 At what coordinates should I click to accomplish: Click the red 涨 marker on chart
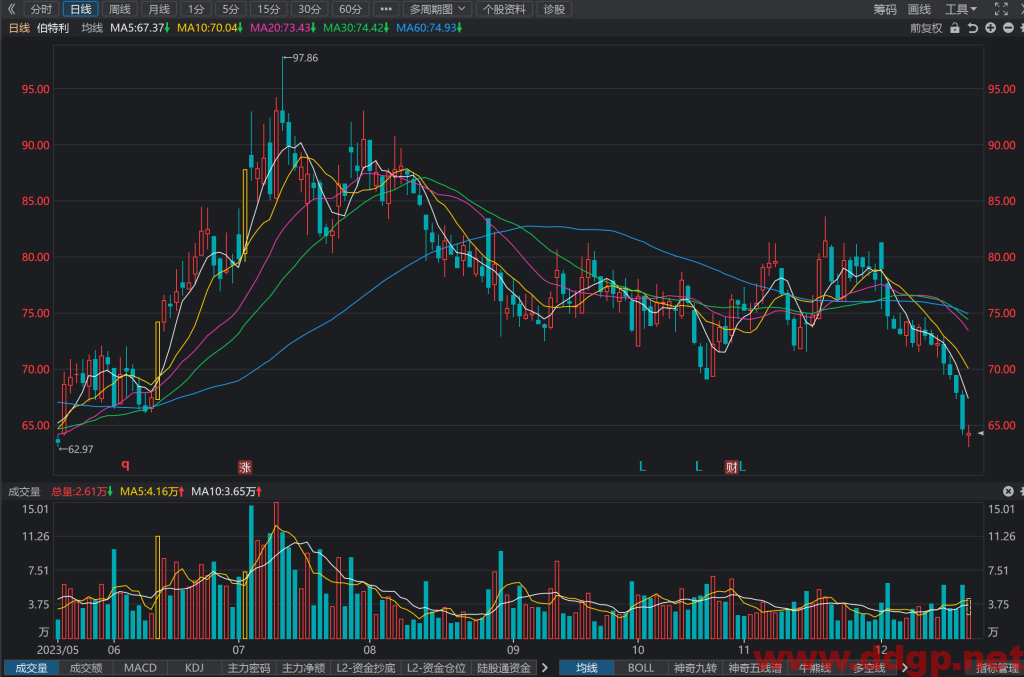point(245,467)
